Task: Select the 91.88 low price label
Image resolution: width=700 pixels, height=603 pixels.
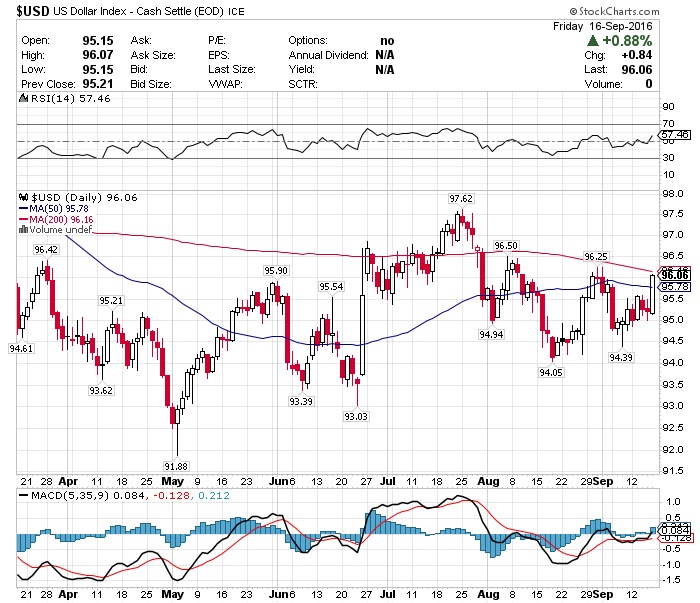Action: [x=177, y=465]
